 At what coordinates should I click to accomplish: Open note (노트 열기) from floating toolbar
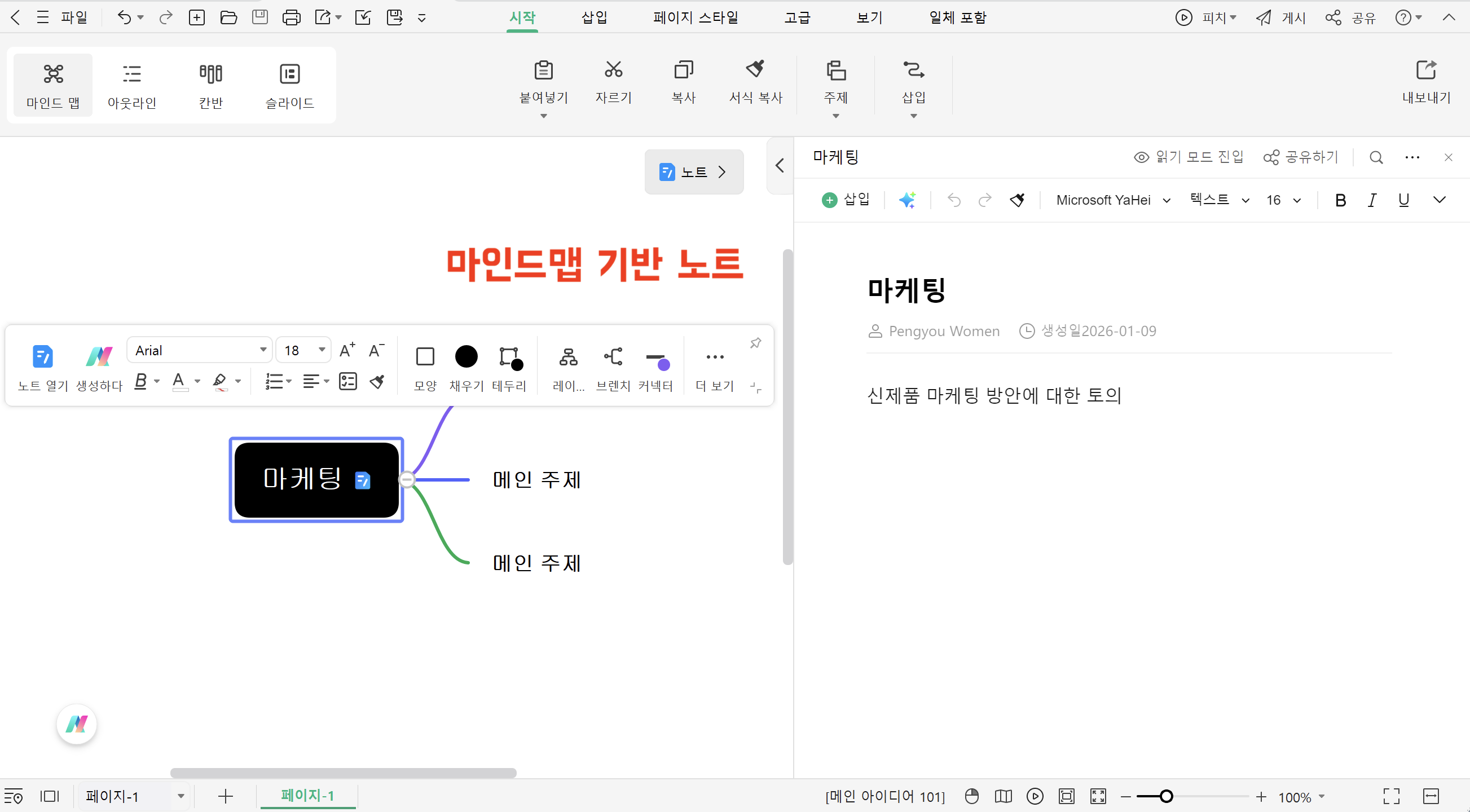point(42,356)
